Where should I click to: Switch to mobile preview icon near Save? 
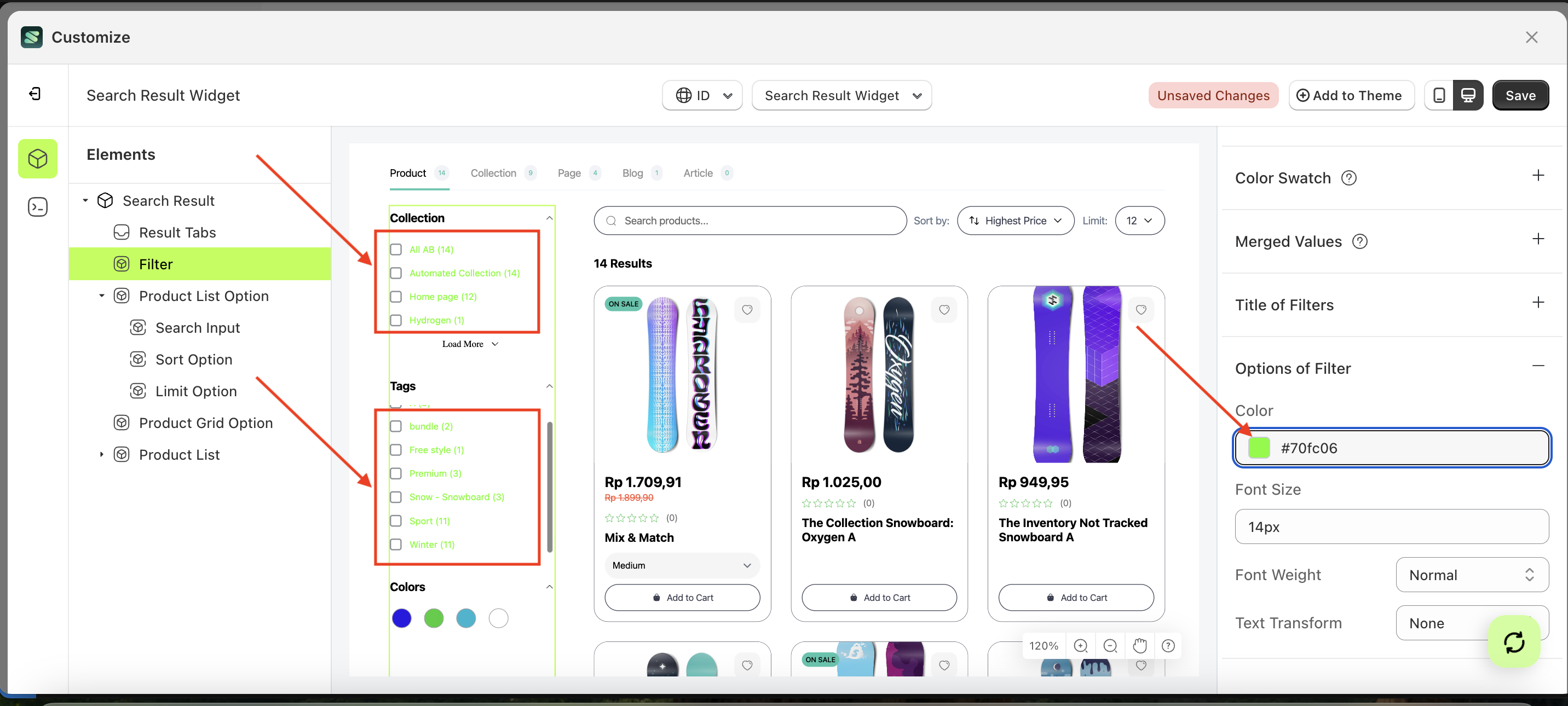pos(1439,95)
